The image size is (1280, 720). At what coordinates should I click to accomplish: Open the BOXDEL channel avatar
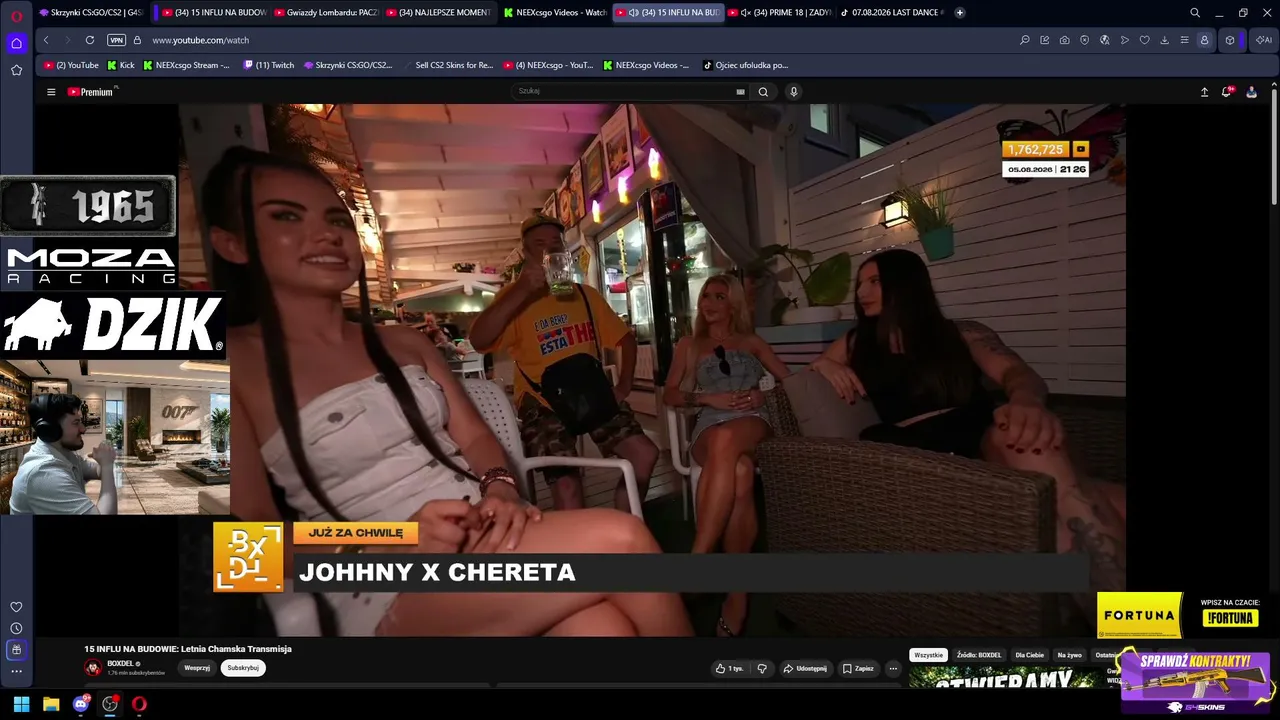93,668
